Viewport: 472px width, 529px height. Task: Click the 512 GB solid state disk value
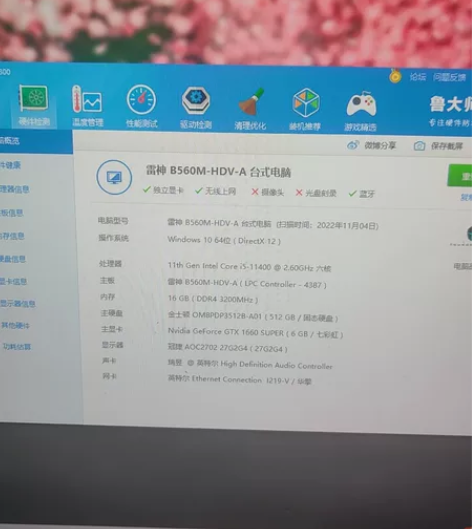(253, 316)
